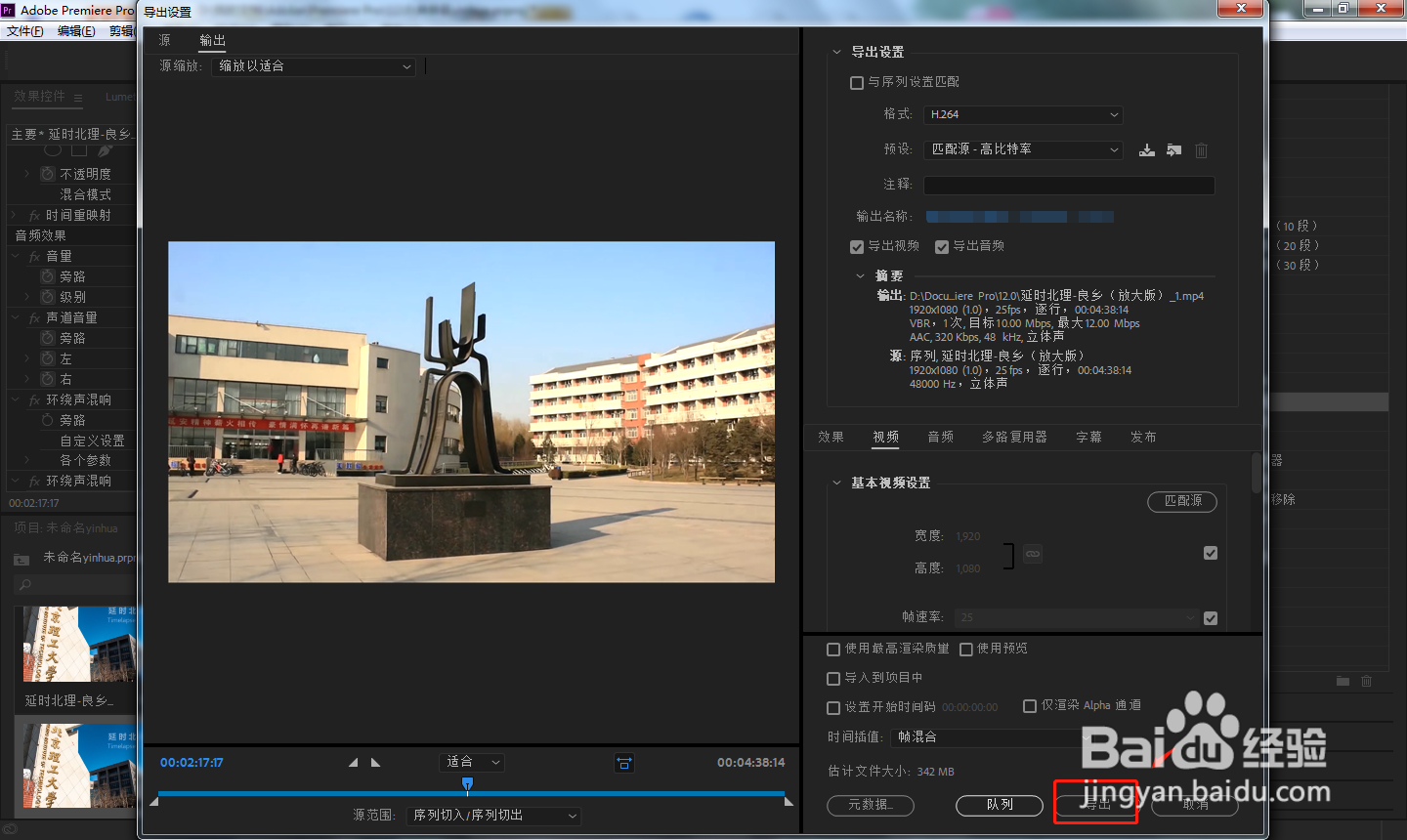Save the current preset icon
Screen dimensions: 1407x840
[1147, 149]
